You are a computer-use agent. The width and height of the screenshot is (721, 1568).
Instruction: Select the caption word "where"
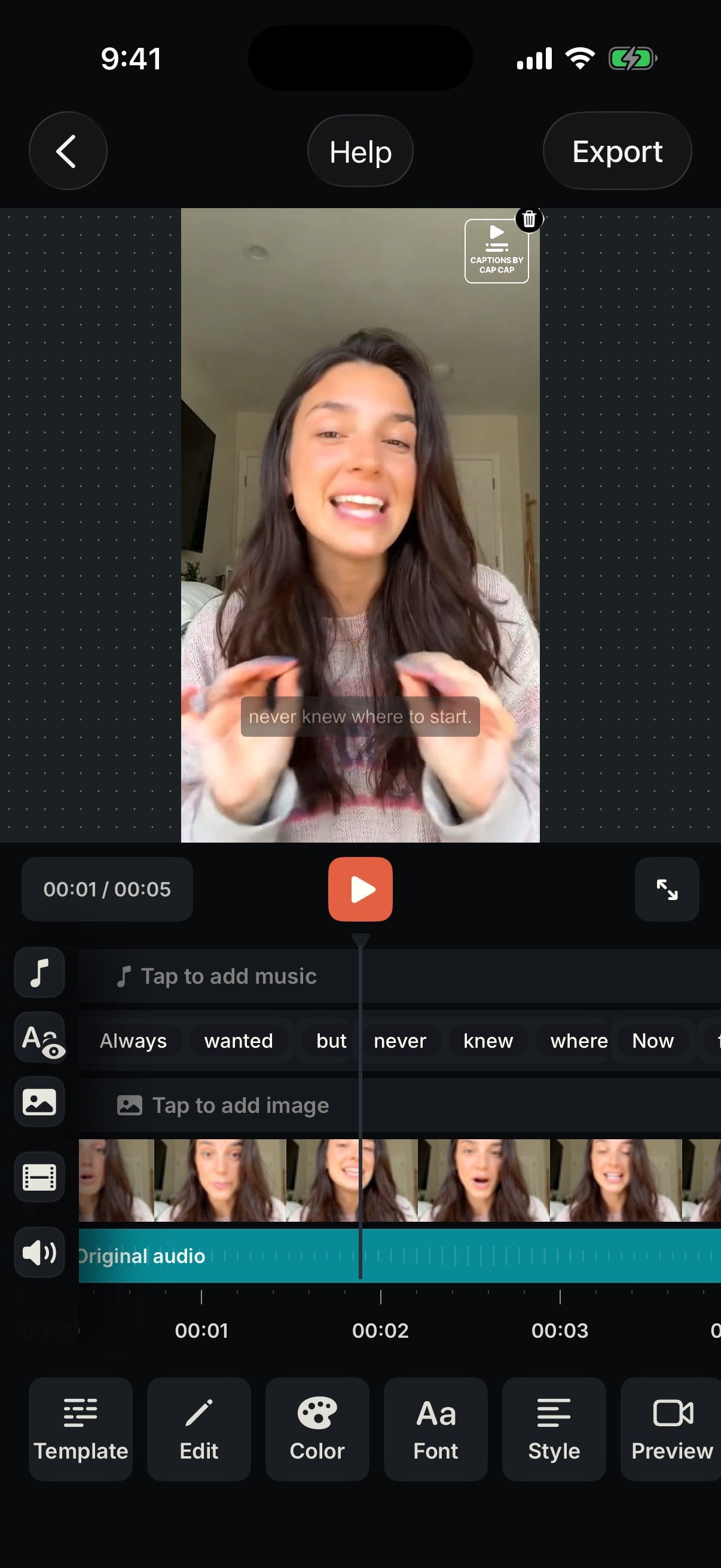pos(579,1041)
